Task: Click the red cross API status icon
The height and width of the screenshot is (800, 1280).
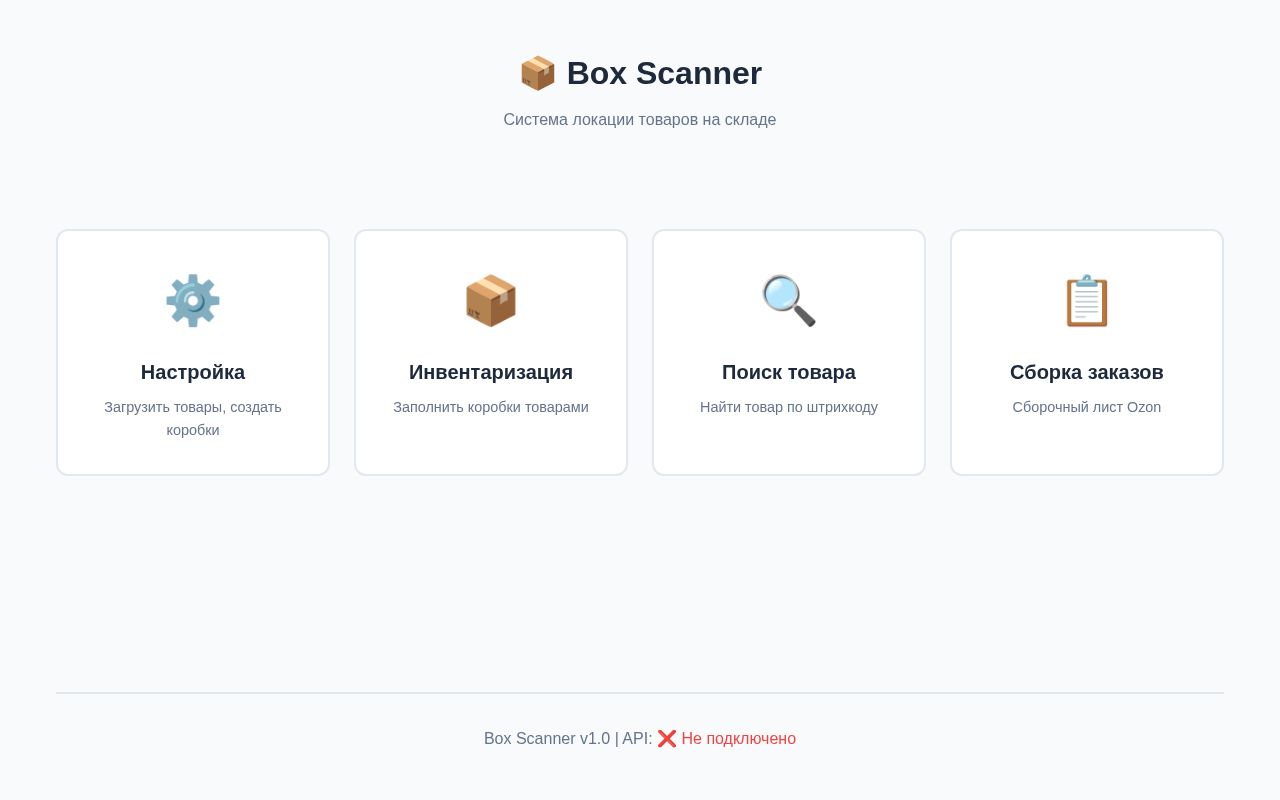Action: click(x=667, y=739)
